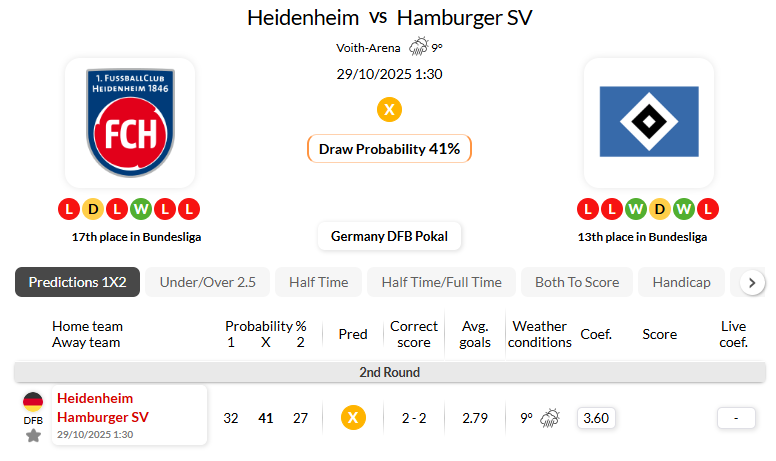The height and width of the screenshot is (461, 776).
Task: Click the yellow X prediction badge in table row
Action: tap(352, 418)
